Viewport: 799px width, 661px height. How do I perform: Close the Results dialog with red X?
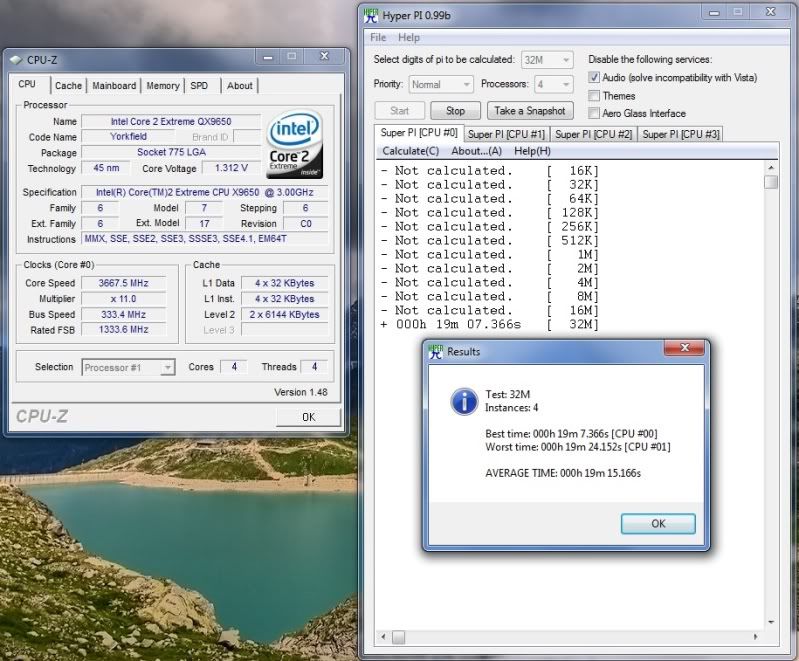(685, 349)
